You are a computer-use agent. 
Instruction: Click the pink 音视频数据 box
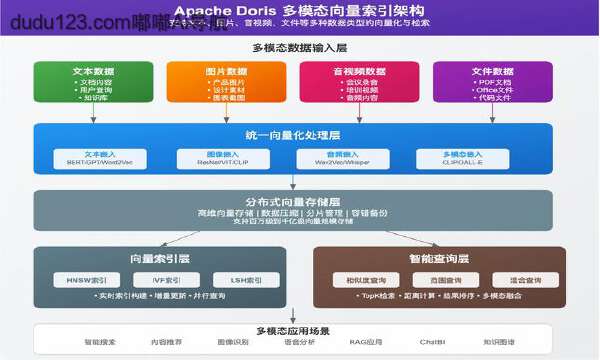point(359,82)
